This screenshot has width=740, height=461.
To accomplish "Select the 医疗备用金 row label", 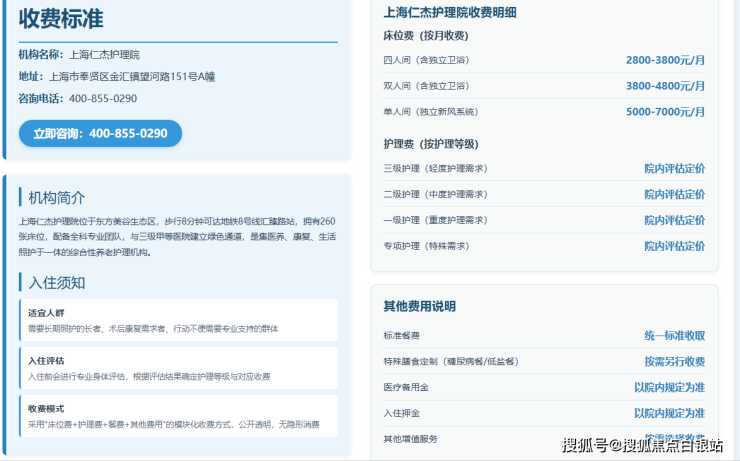I will click(406, 388).
